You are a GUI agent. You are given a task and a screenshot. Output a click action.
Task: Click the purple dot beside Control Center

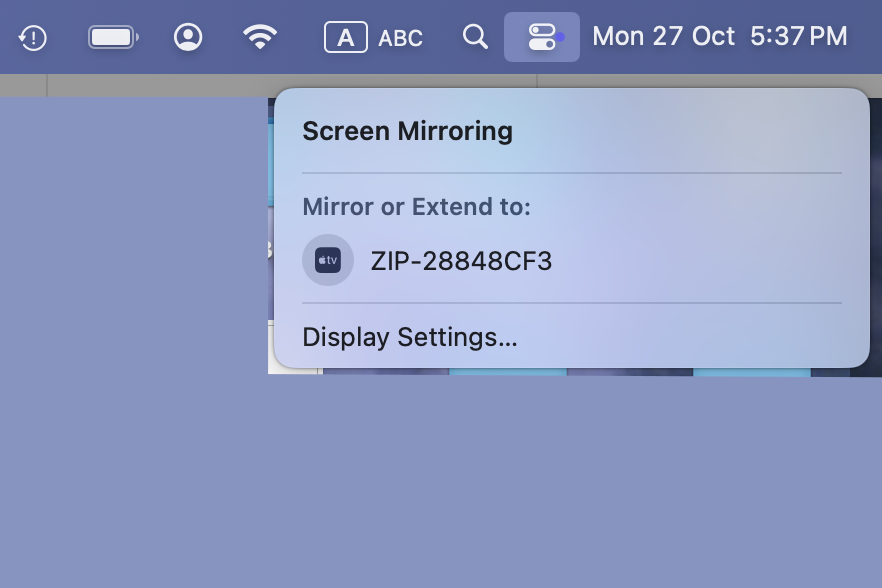pyautogui.click(x=561, y=37)
